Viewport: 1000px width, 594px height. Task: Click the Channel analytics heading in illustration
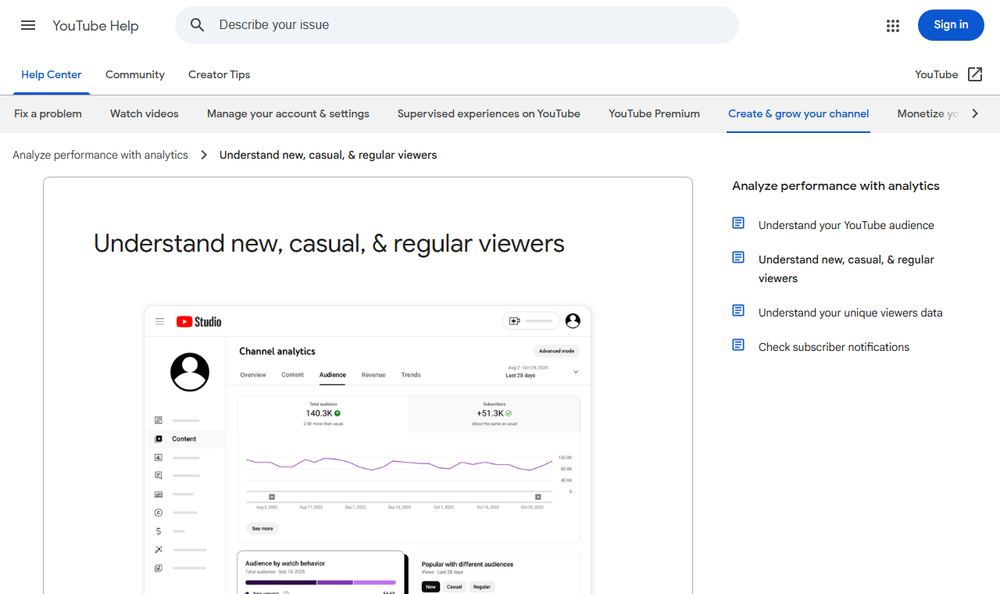(277, 352)
